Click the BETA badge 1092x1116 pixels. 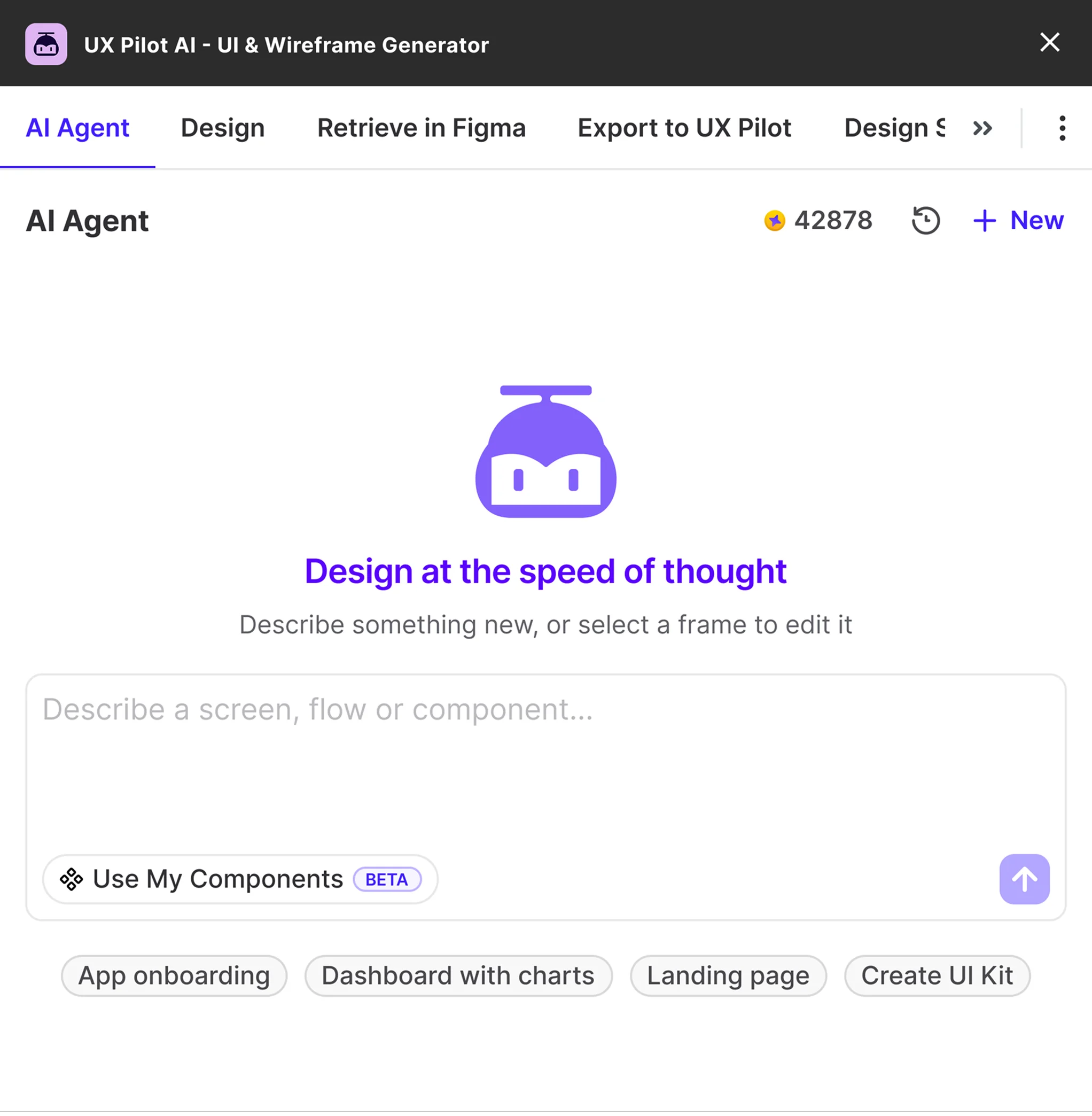click(387, 880)
